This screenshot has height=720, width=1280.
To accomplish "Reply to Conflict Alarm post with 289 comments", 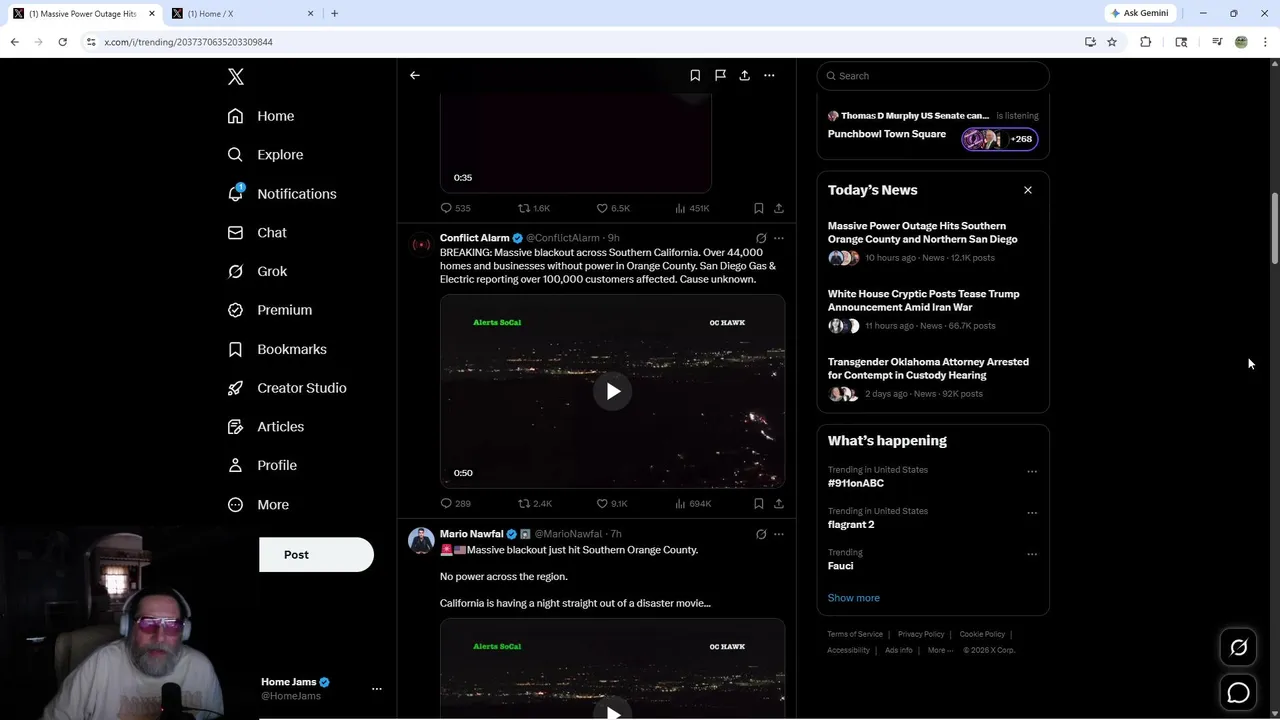I will [455, 503].
